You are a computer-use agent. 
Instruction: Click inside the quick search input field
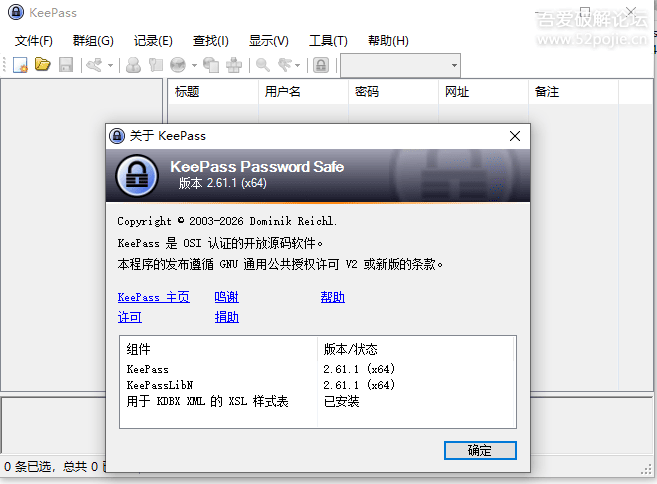(395, 65)
